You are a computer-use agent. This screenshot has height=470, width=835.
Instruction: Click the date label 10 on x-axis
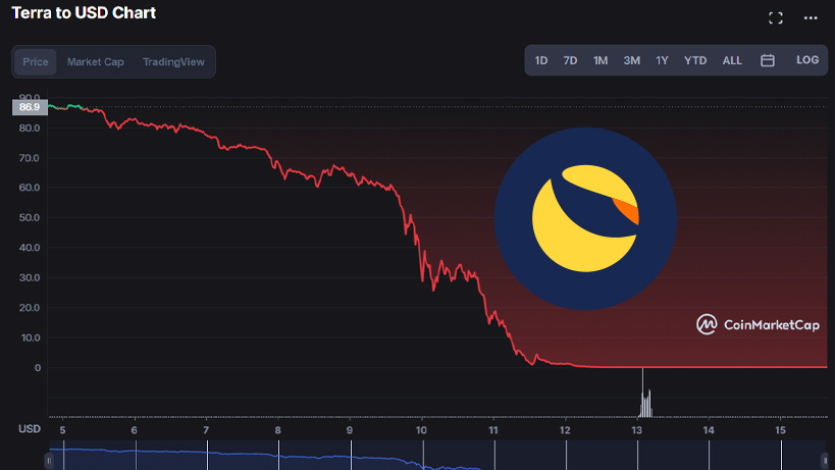pos(421,430)
